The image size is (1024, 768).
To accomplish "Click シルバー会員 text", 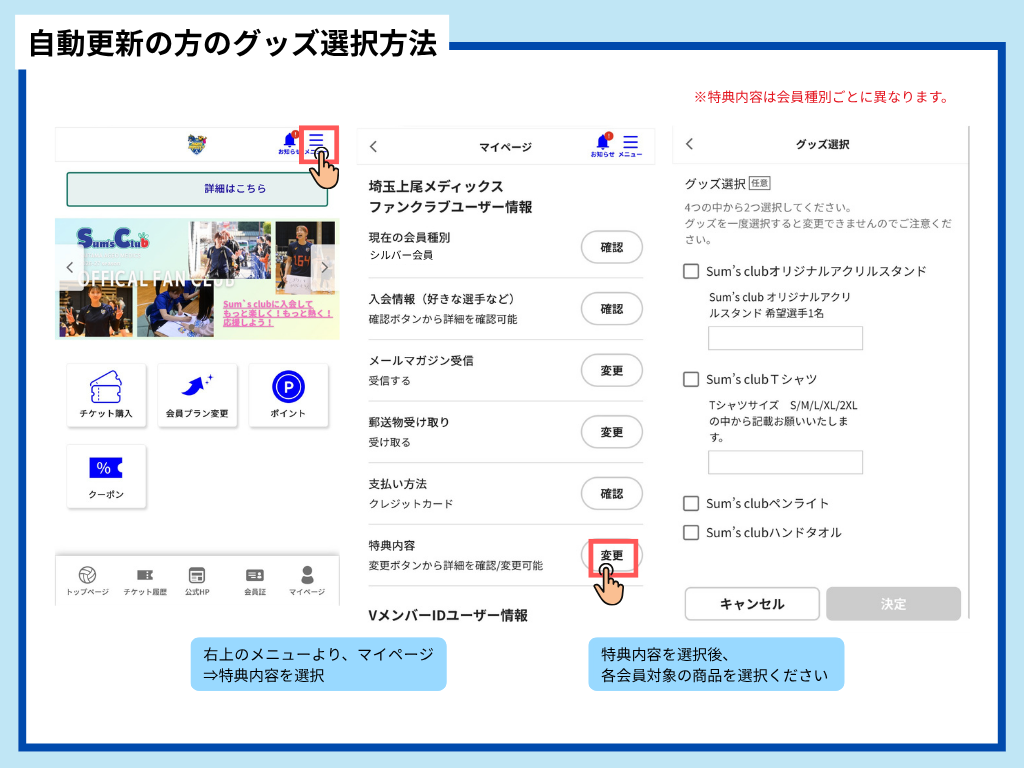I will point(401,255).
